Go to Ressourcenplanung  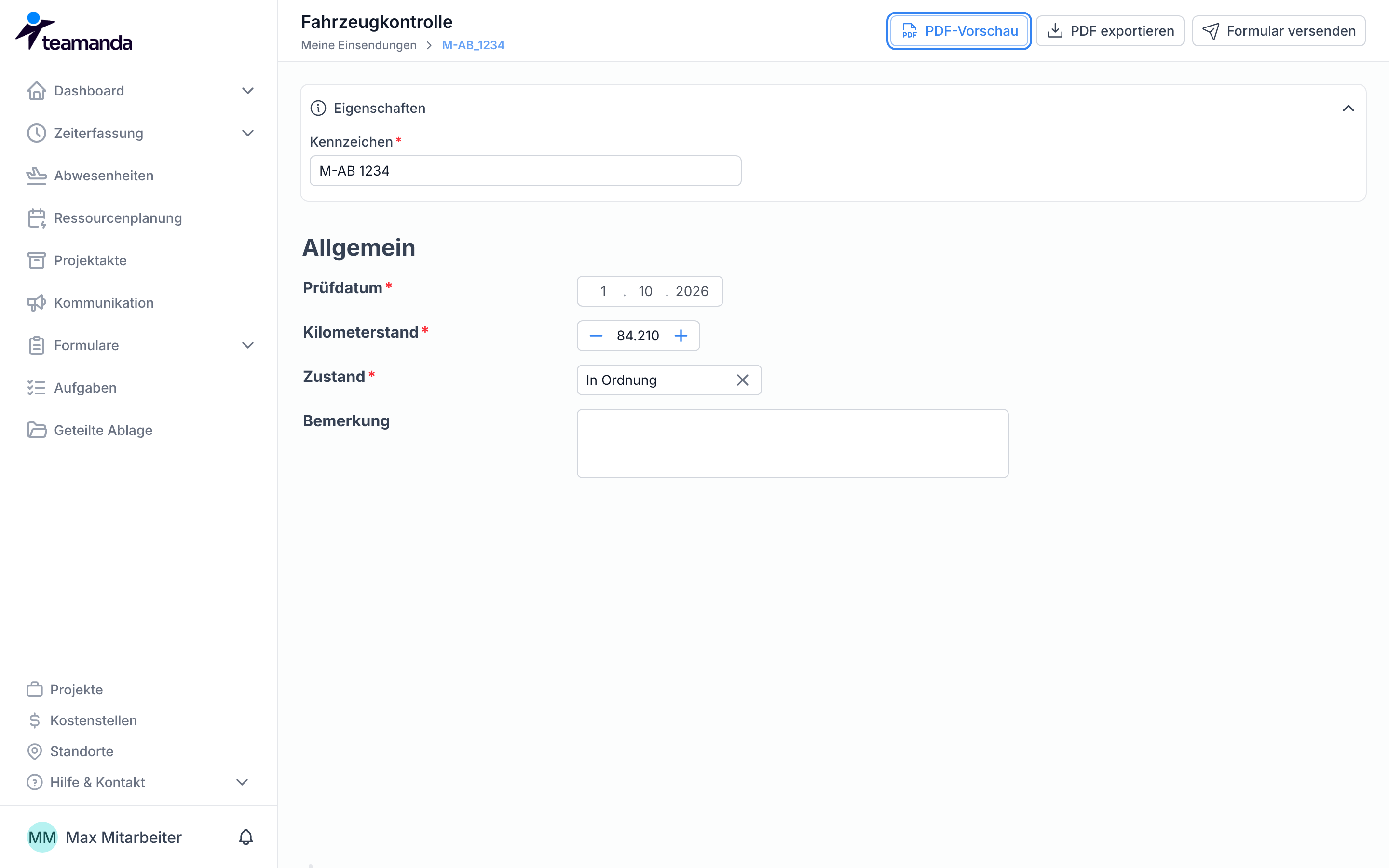coord(118,218)
